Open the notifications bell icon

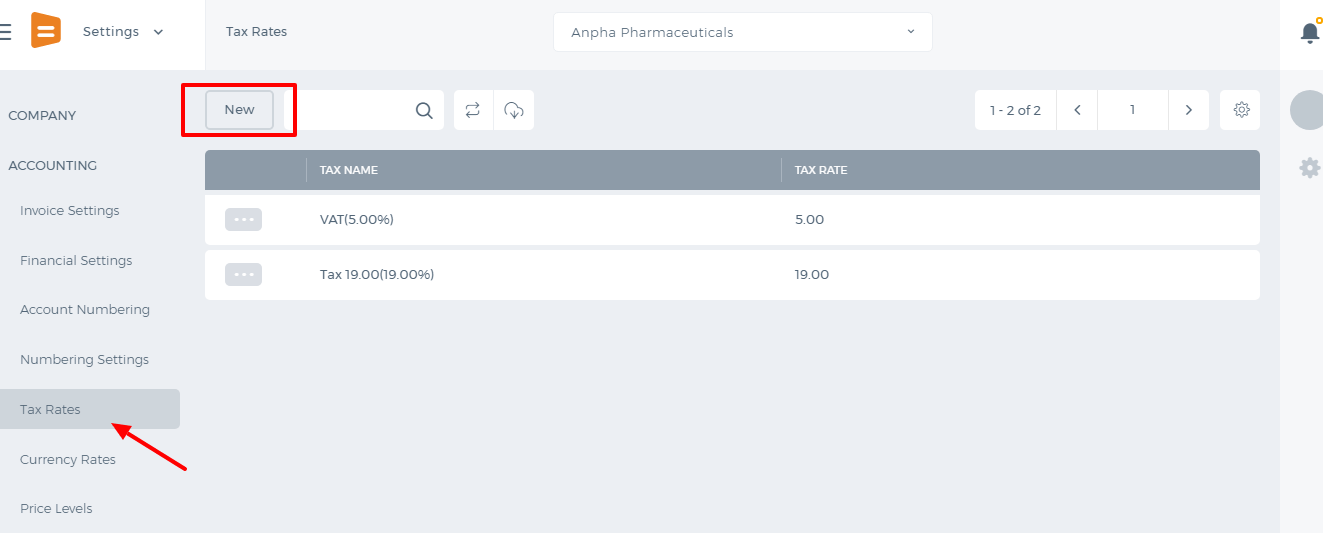click(1310, 33)
